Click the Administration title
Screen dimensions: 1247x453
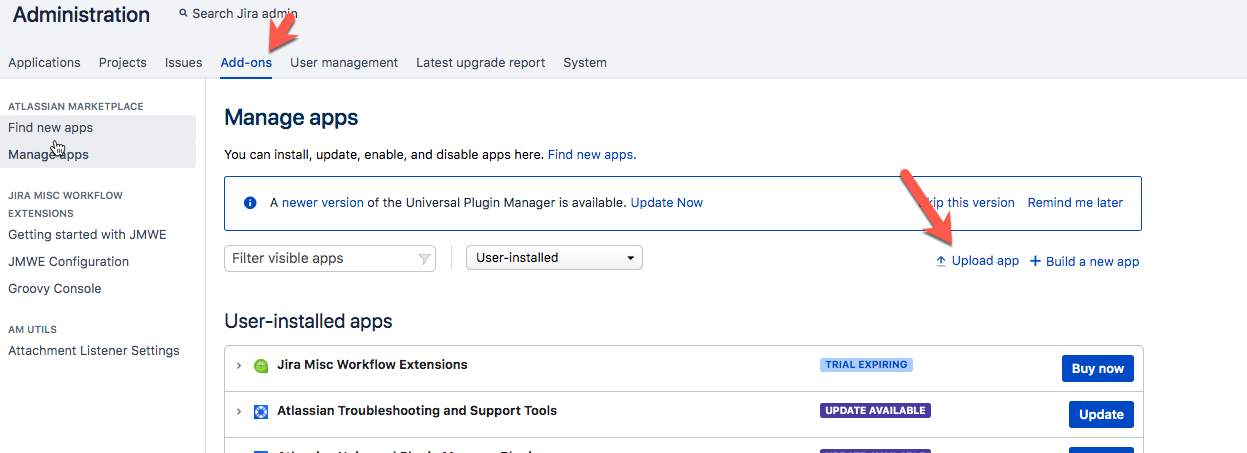(81, 15)
